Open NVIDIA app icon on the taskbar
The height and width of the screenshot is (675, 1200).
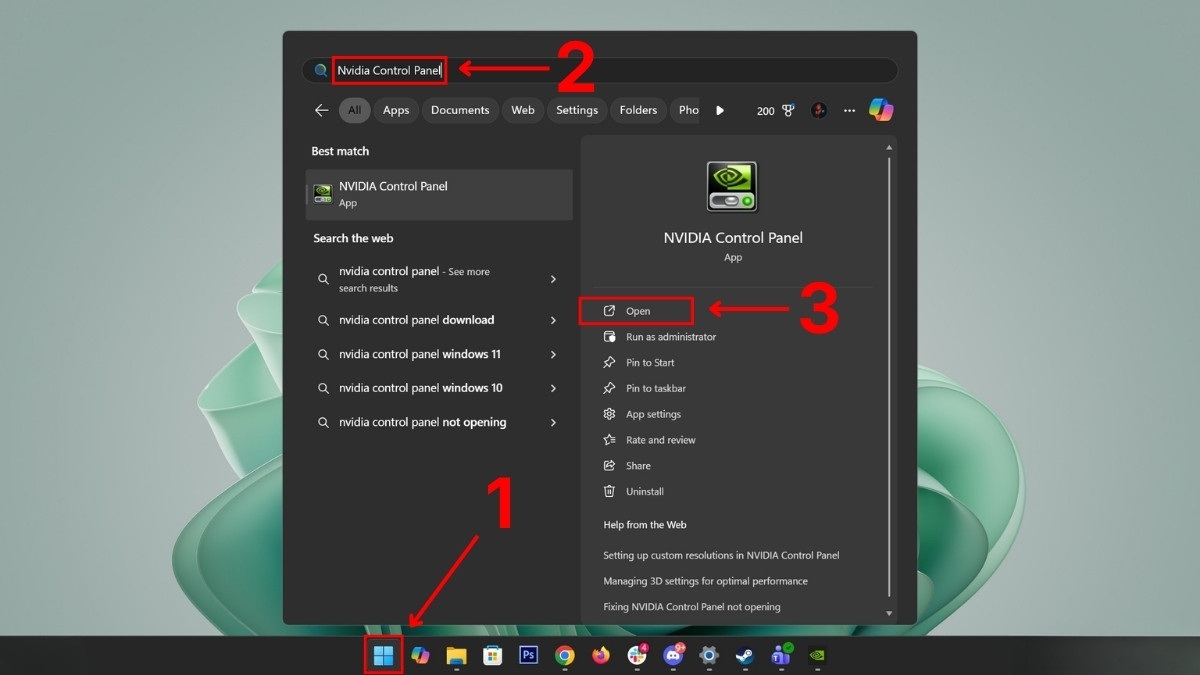(817, 656)
